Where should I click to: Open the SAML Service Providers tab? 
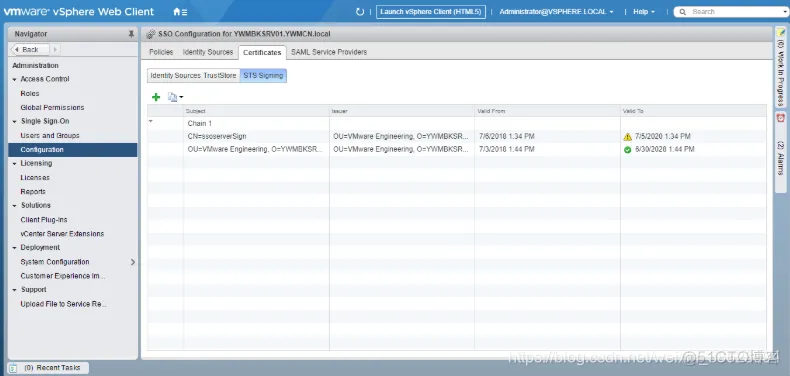point(329,52)
